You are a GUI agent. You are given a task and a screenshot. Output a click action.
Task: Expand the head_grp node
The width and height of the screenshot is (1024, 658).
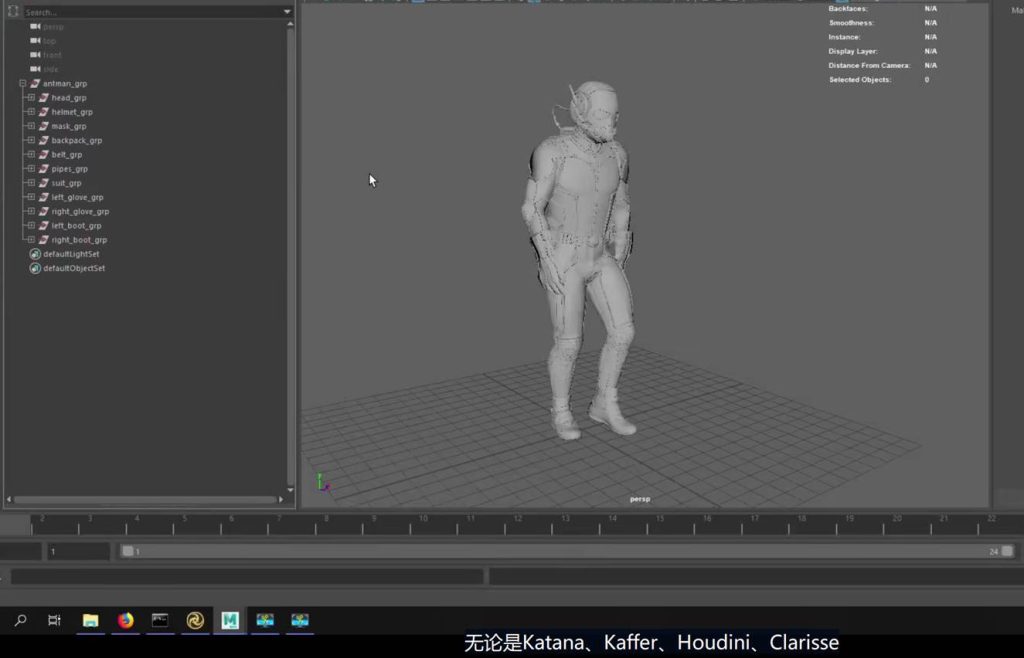(x=31, y=98)
